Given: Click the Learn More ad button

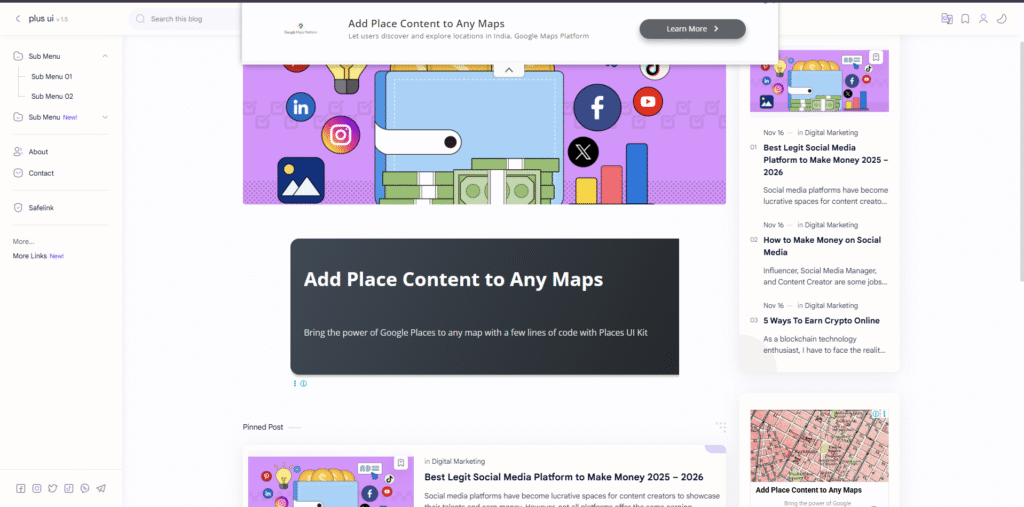Looking at the screenshot, I should click(692, 29).
